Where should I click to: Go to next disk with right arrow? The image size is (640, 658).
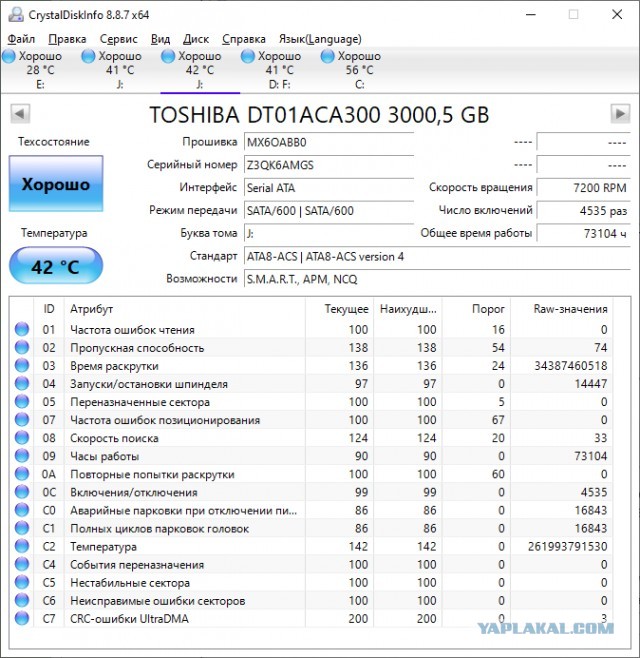click(620, 114)
